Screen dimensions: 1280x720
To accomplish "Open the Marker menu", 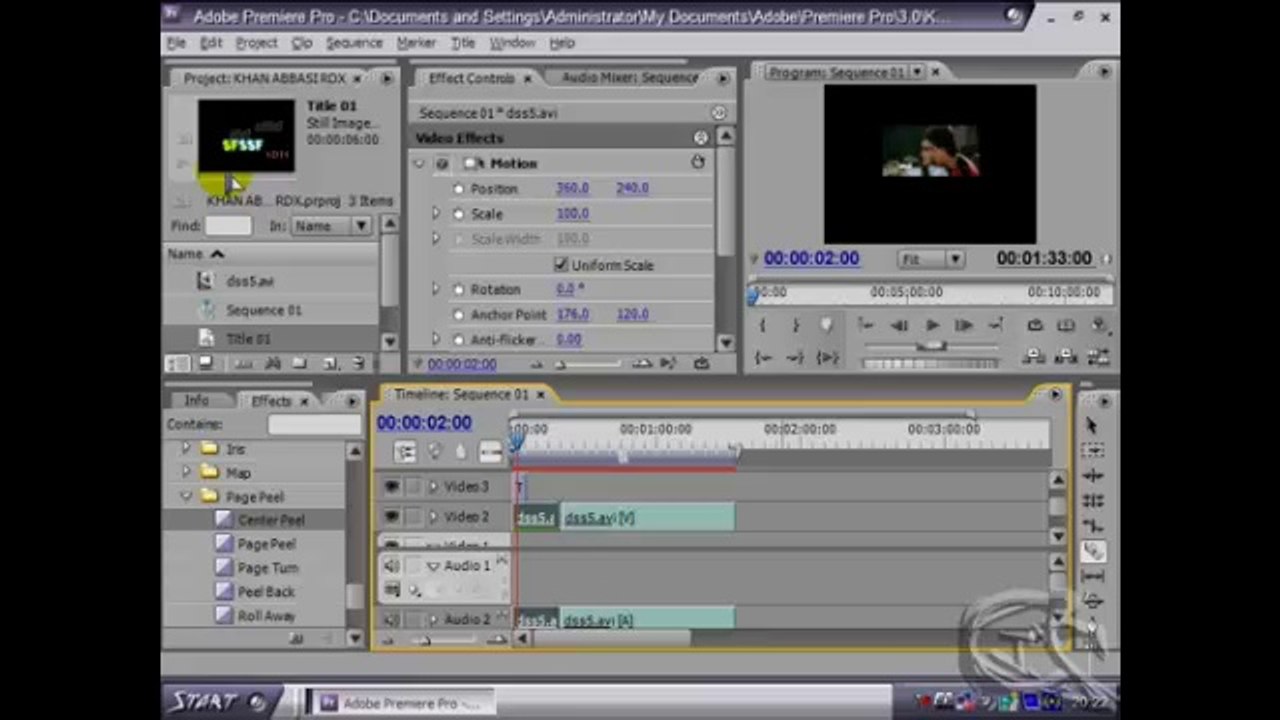I will point(416,43).
